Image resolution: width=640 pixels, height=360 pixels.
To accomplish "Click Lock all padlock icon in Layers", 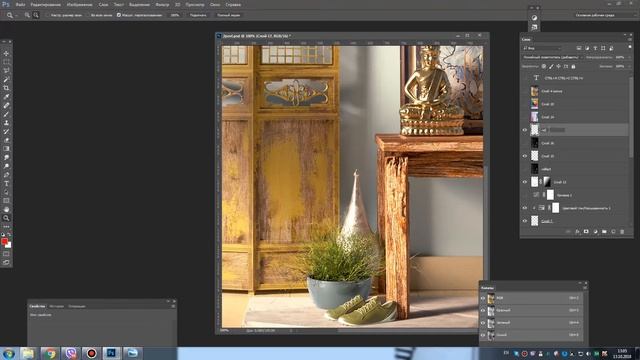I will [573, 66].
